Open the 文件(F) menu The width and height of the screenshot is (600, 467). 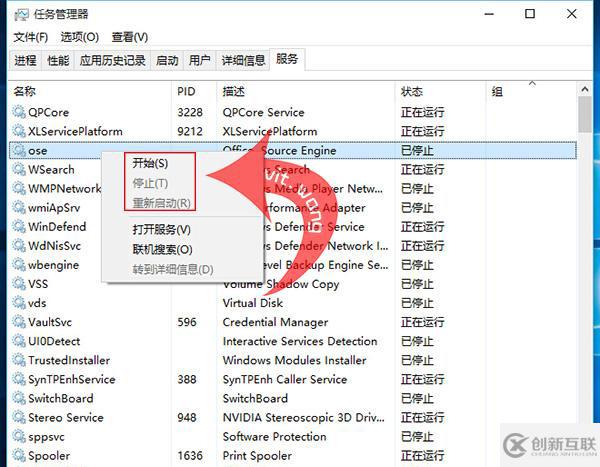tap(31, 37)
